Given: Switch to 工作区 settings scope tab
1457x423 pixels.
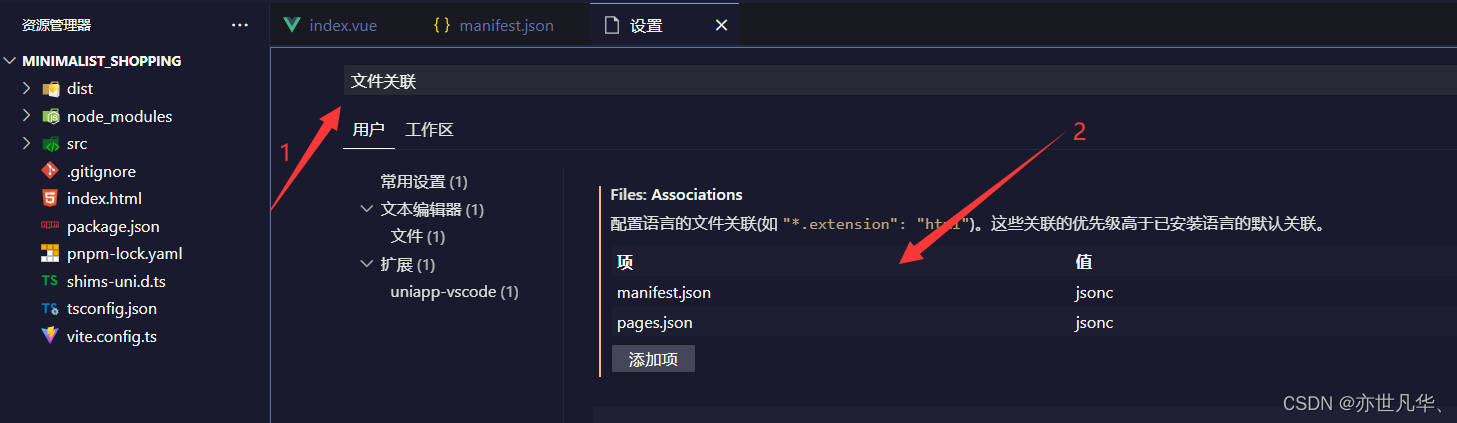Looking at the screenshot, I should click(429, 130).
